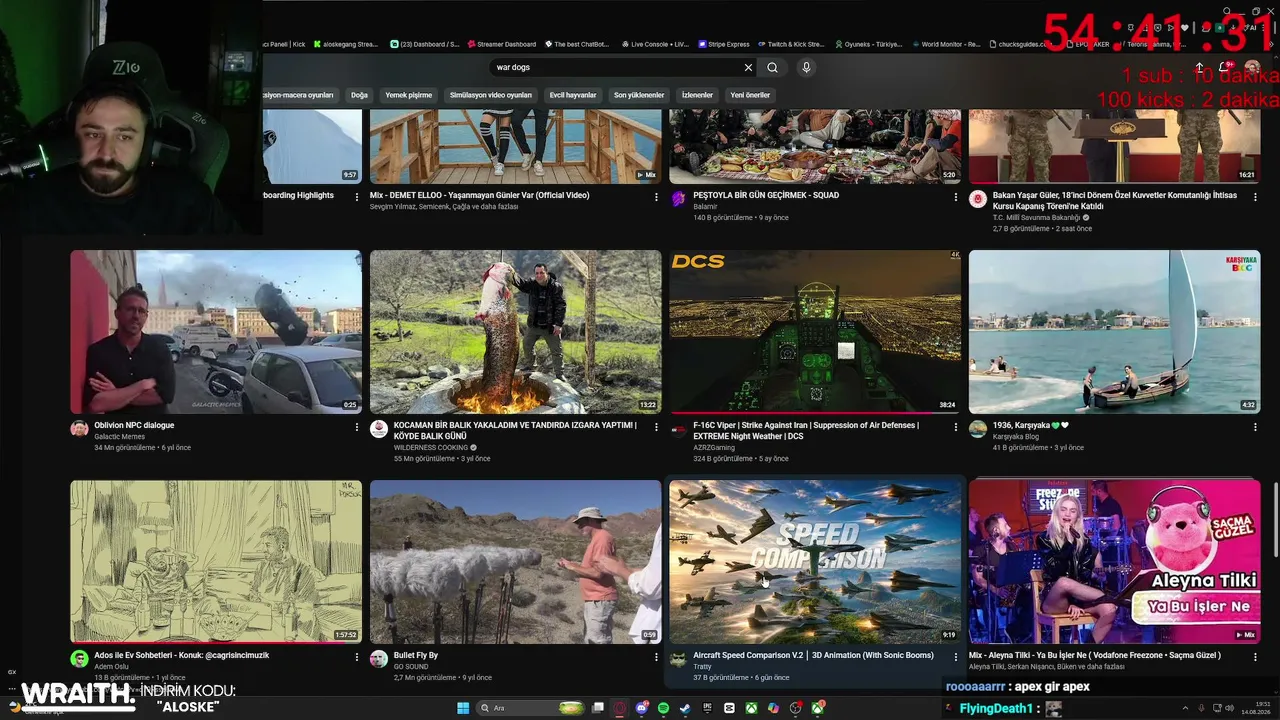Open options menu for Aleyna Tilki mix
The image size is (1280, 720).
(x=1256, y=656)
